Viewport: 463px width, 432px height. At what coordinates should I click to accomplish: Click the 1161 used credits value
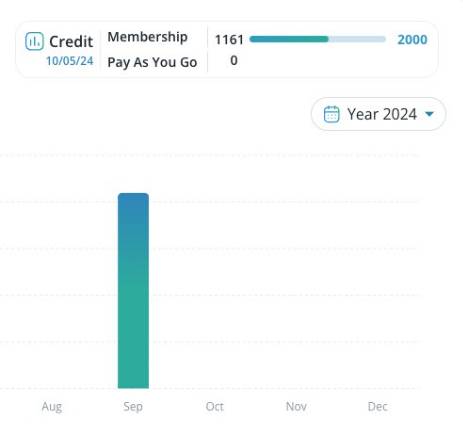pos(229,40)
